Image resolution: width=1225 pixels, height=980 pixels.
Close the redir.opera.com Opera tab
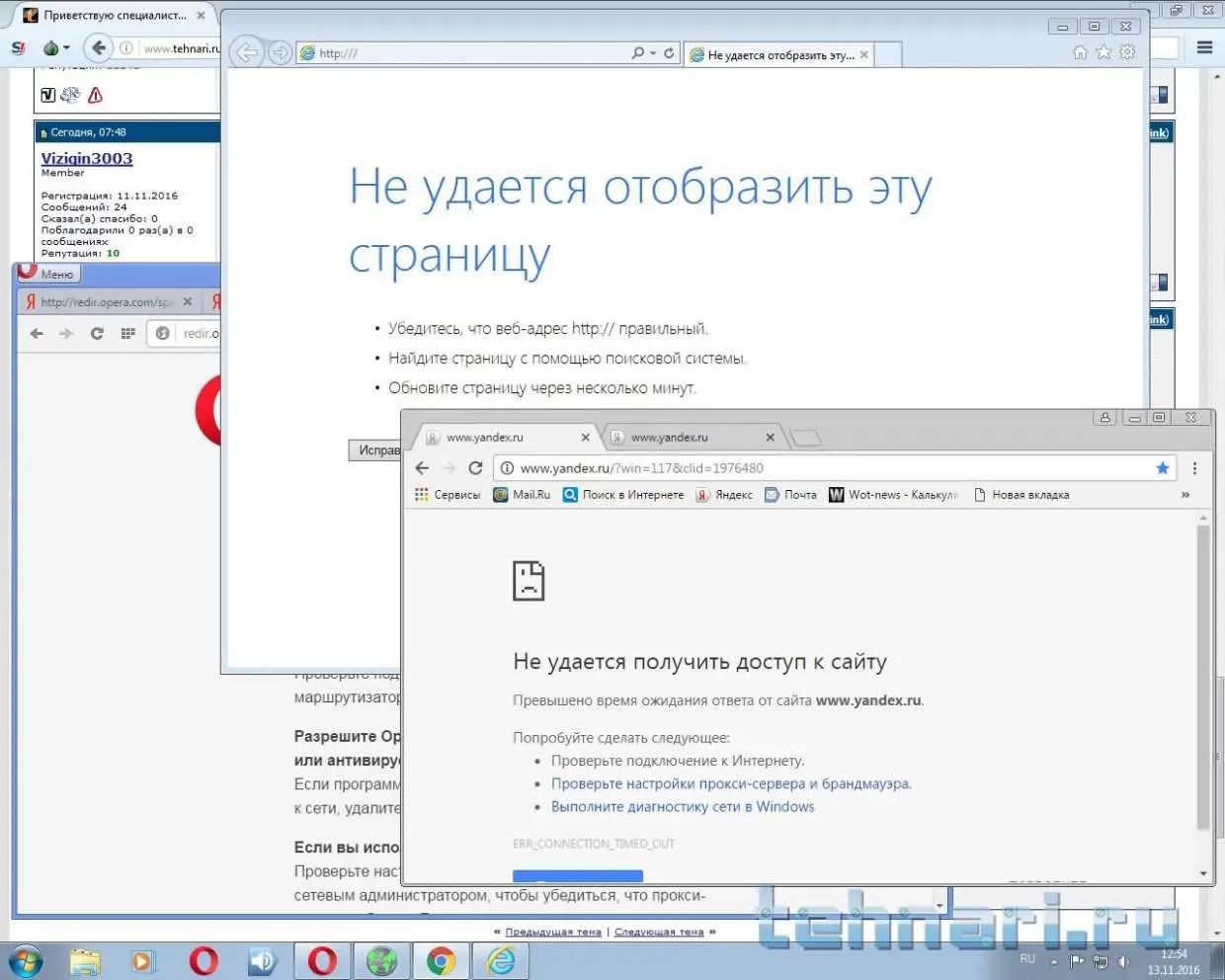tap(188, 301)
